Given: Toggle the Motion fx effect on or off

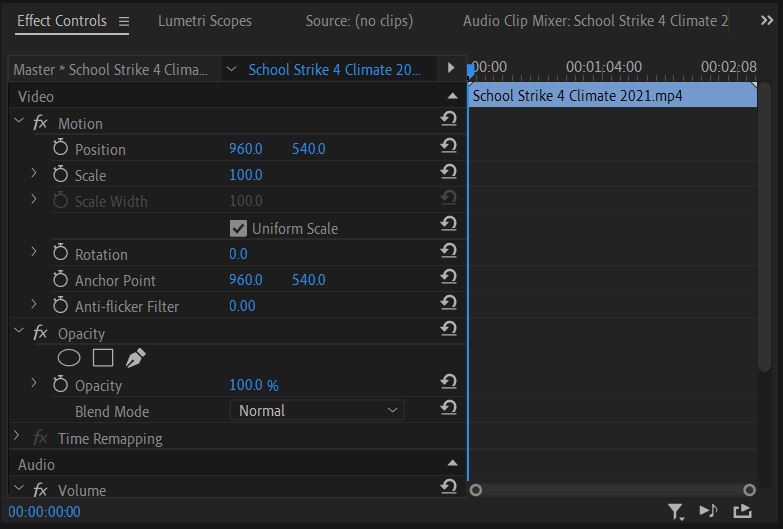Looking at the screenshot, I should point(40,122).
